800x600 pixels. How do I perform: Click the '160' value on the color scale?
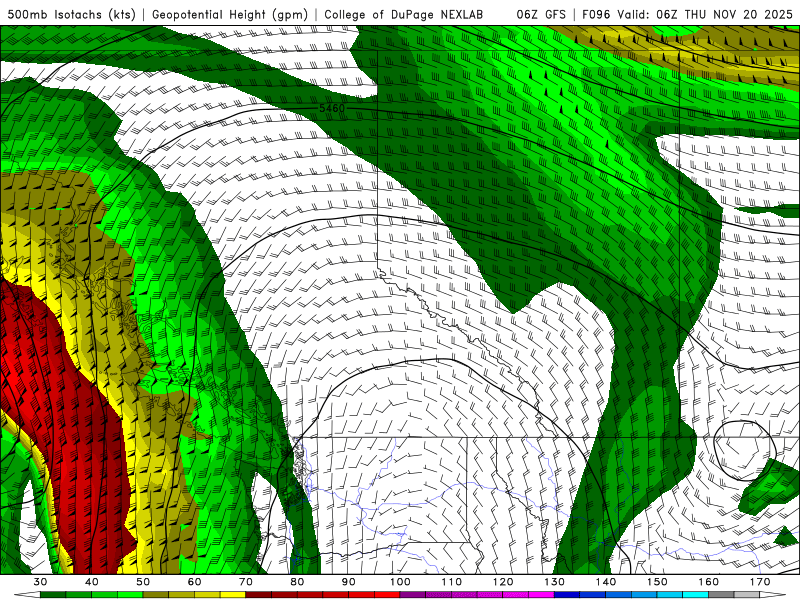pyautogui.click(x=709, y=582)
